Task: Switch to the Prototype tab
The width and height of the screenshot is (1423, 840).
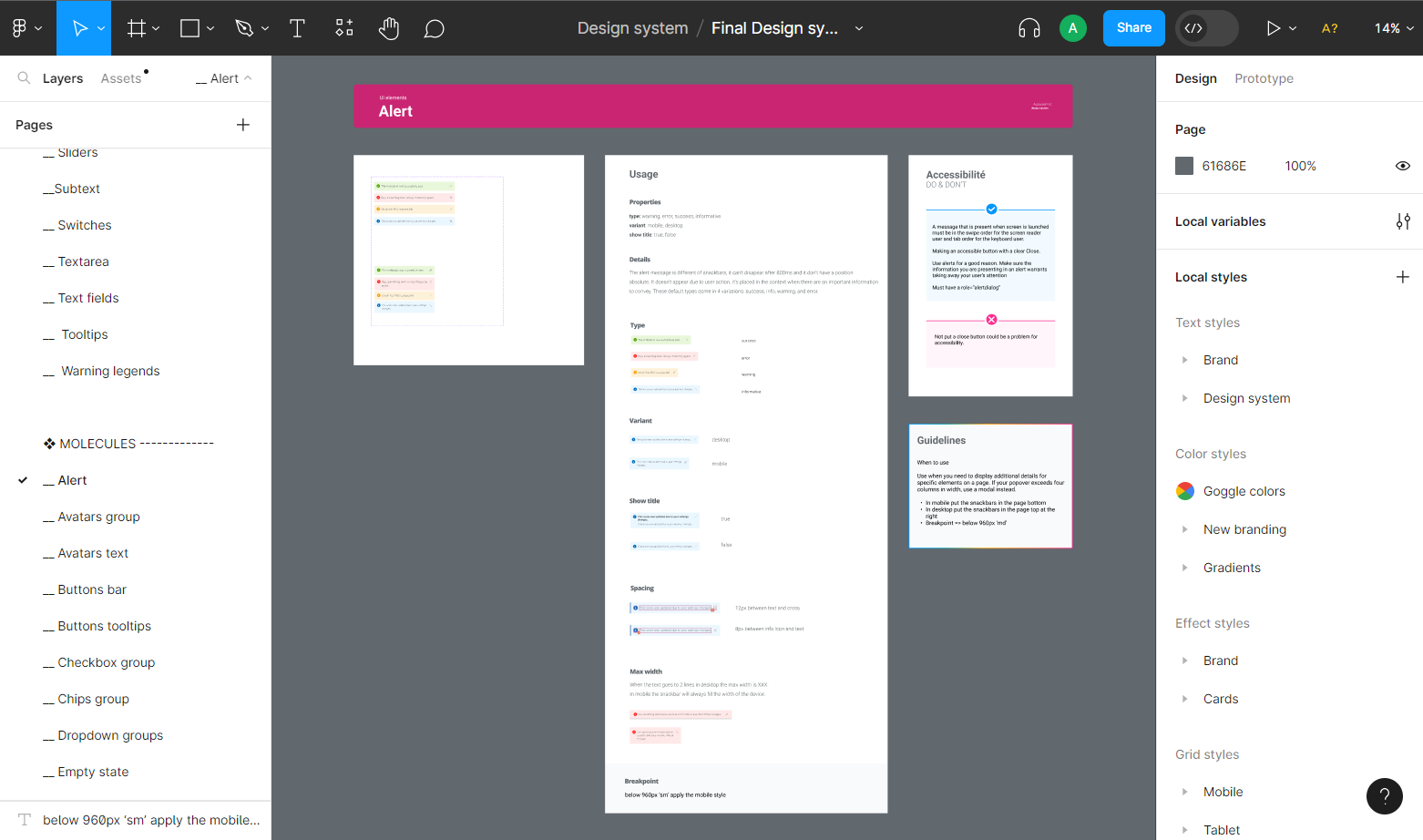Action: tap(1264, 78)
